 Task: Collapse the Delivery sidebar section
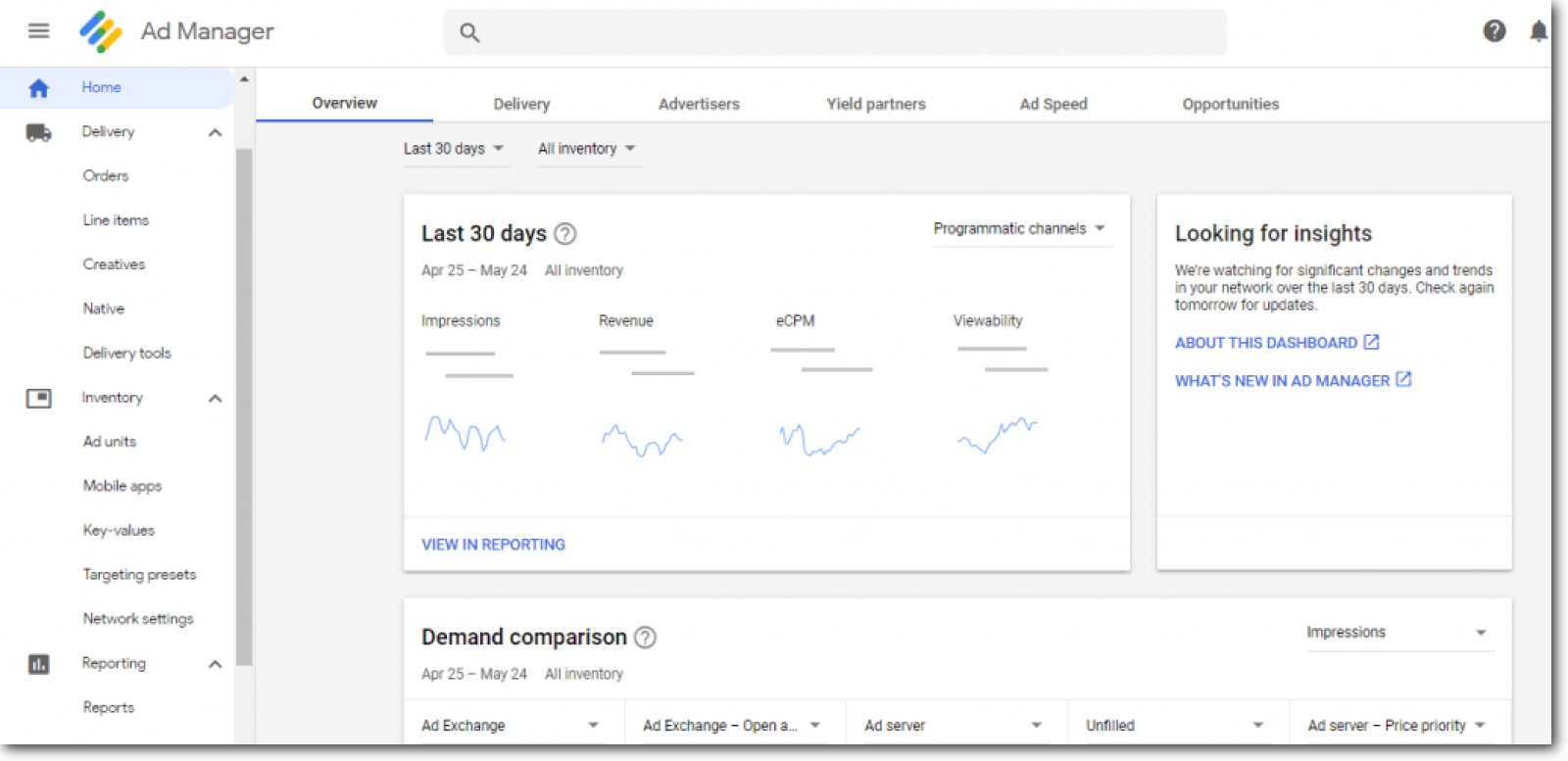[x=216, y=132]
